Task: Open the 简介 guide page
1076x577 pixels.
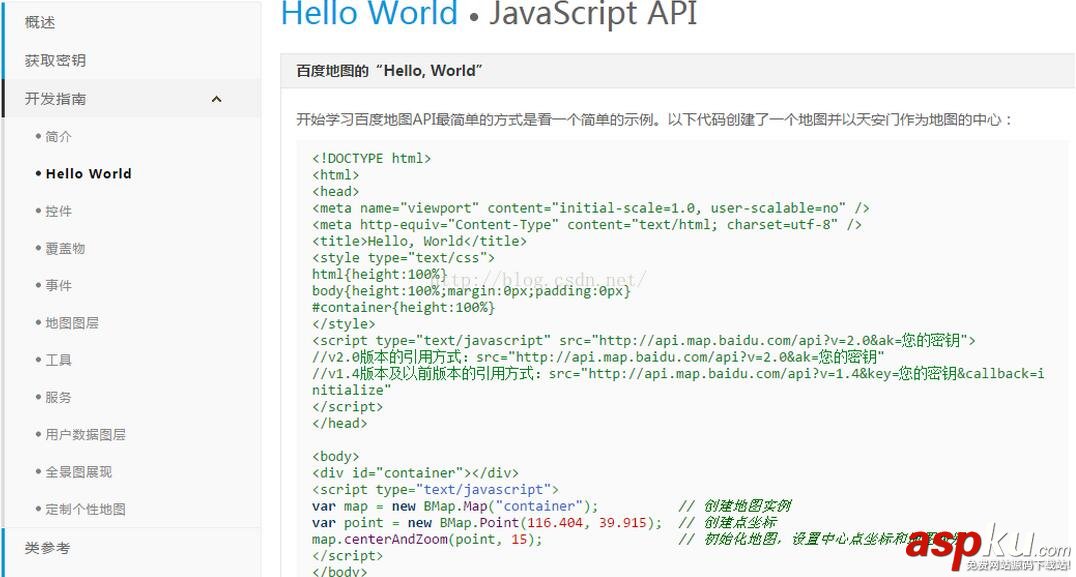Action: tap(58, 137)
